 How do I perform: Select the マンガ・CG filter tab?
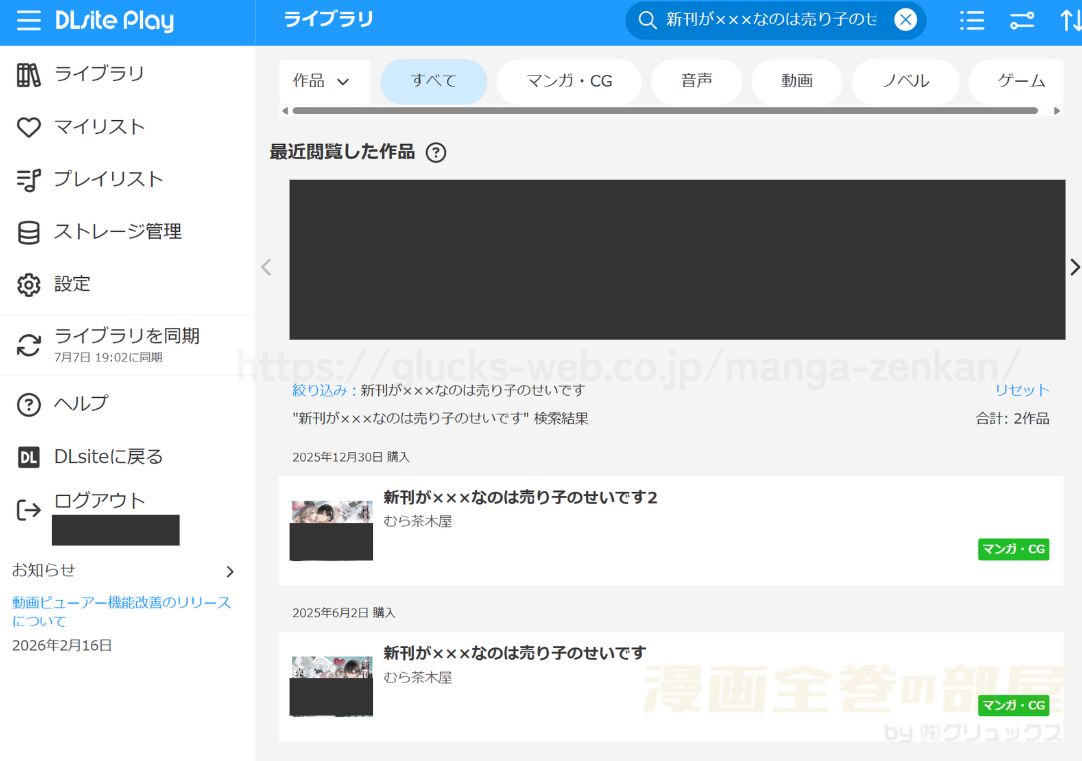click(569, 81)
